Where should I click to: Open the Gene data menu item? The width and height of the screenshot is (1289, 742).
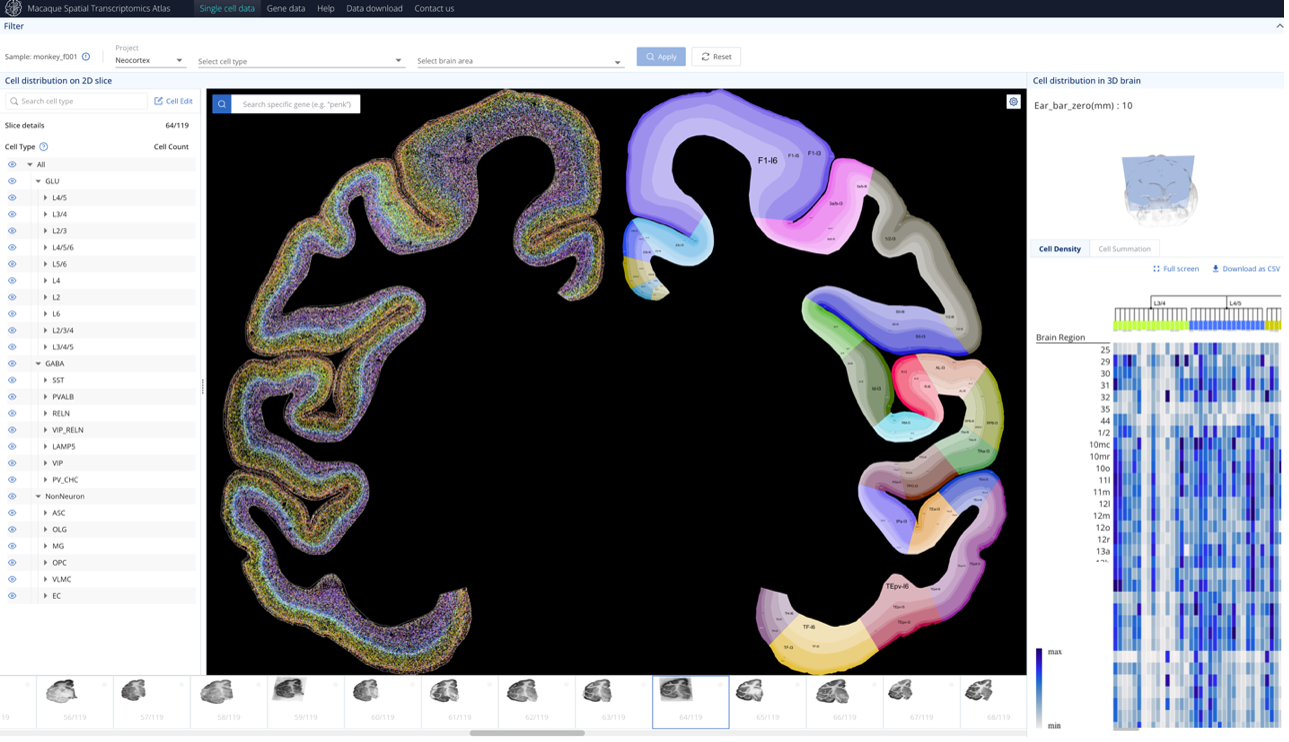(285, 8)
